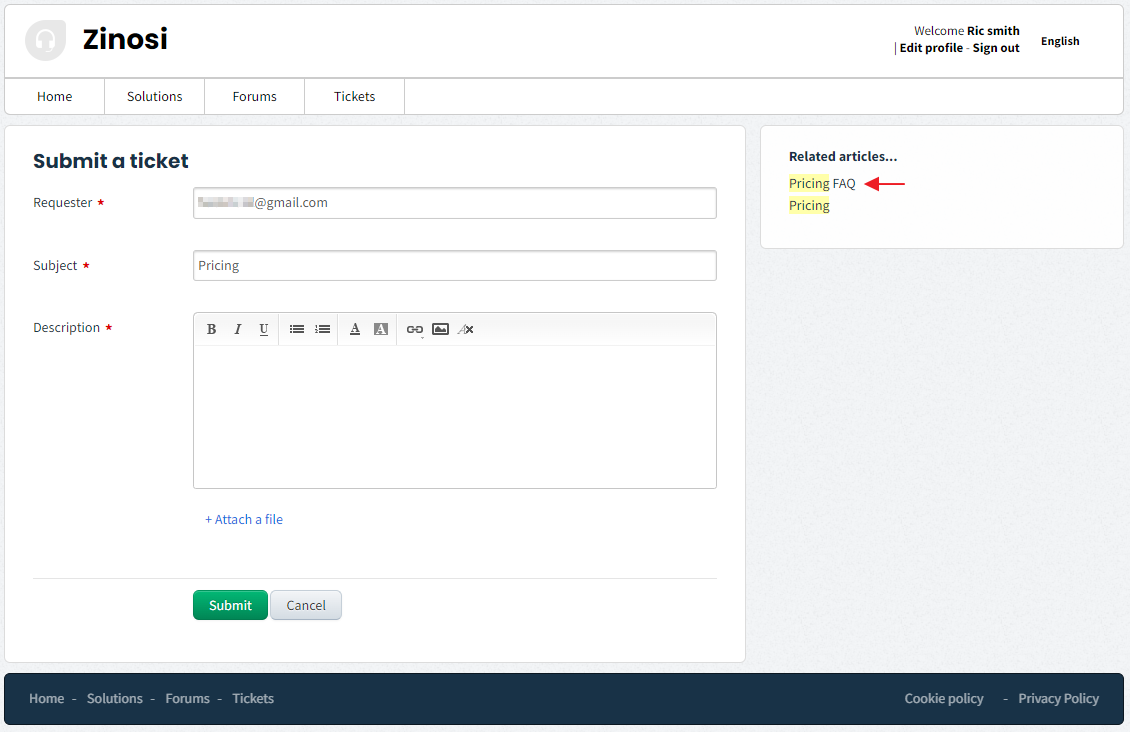Image resolution: width=1130 pixels, height=732 pixels.
Task: Open the Cookie policy link
Action: click(x=944, y=698)
